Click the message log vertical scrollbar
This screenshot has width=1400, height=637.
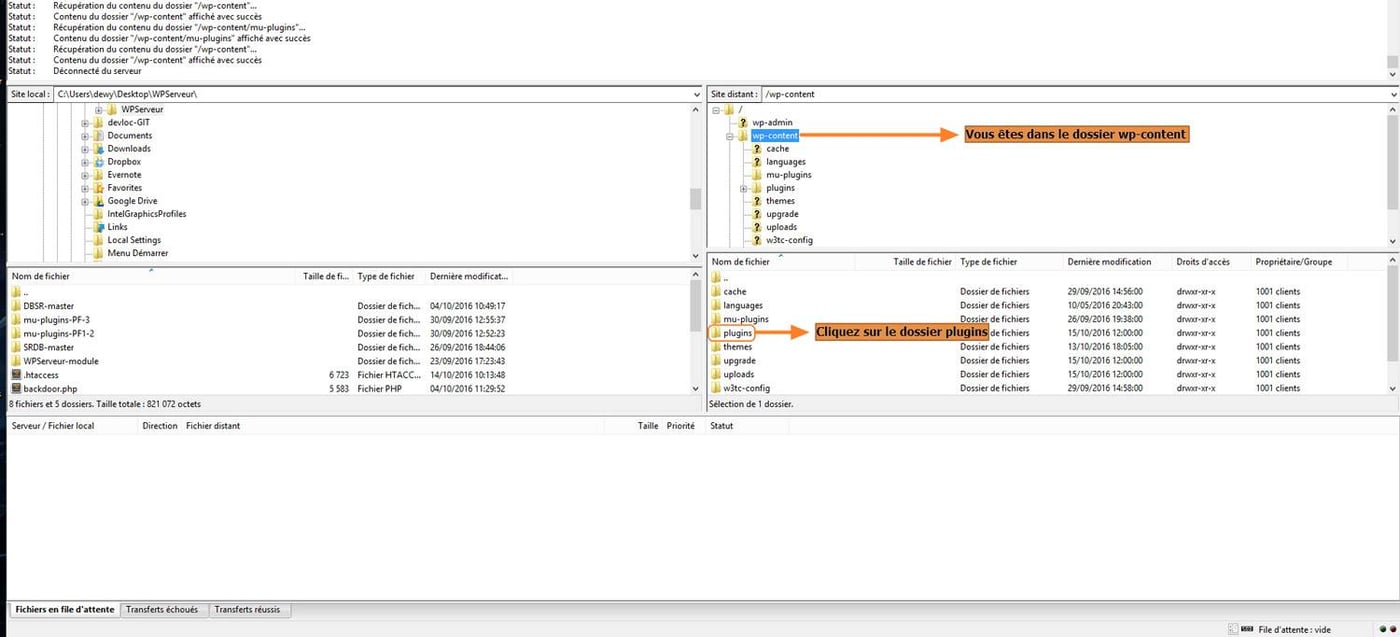1393,40
